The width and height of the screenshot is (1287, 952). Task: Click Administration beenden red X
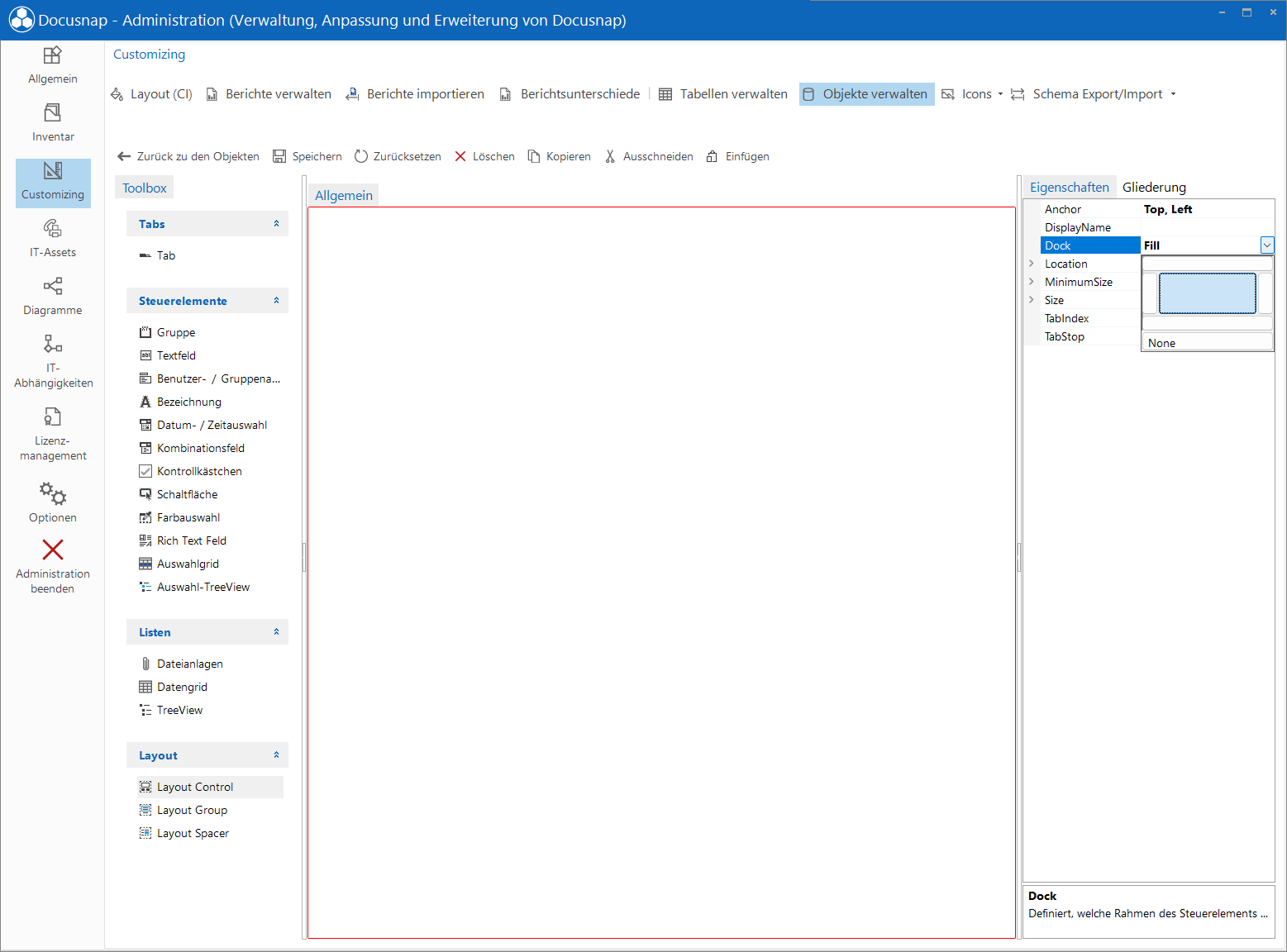click(53, 550)
